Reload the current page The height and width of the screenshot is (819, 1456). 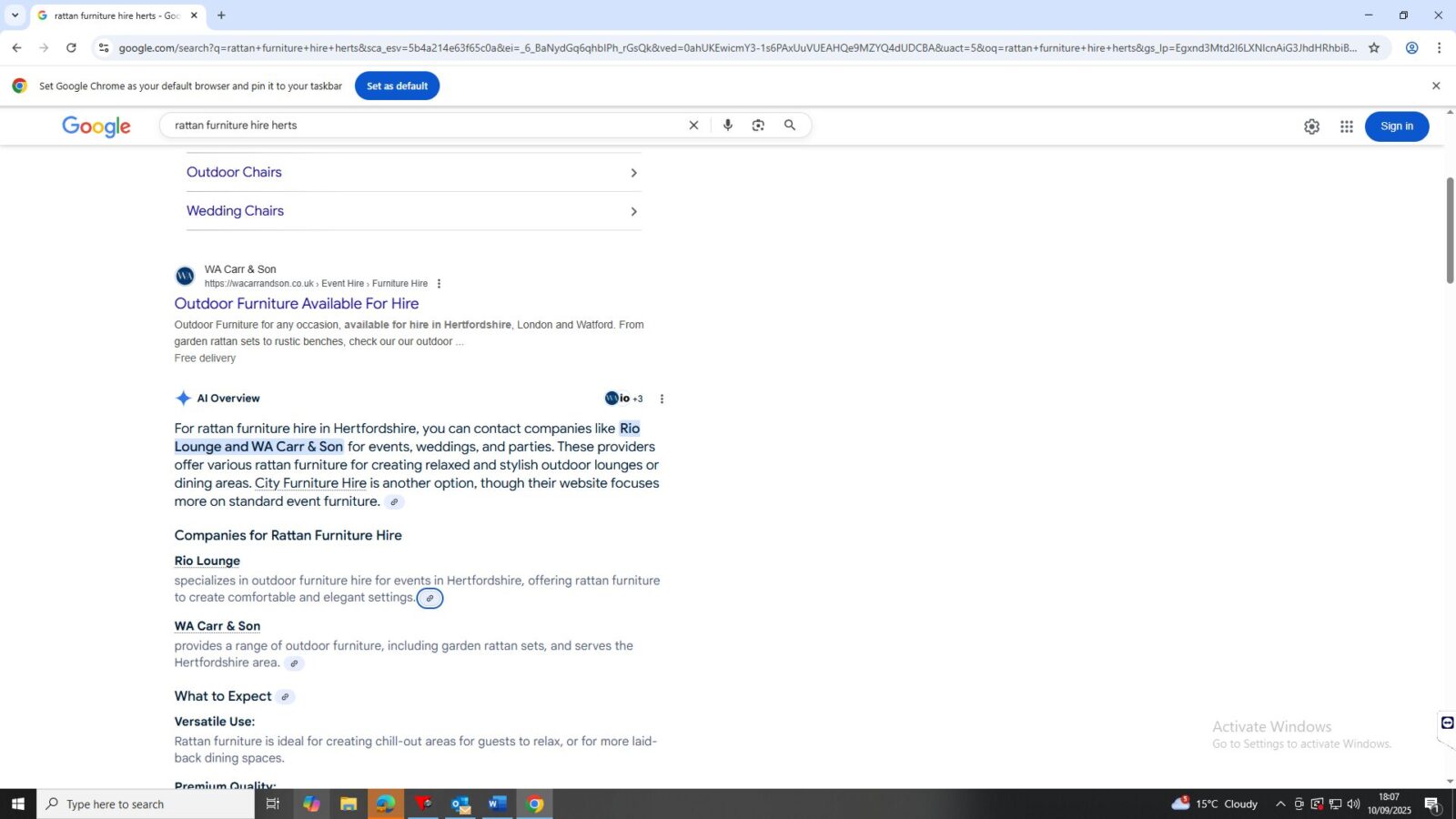[x=71, y=48]
